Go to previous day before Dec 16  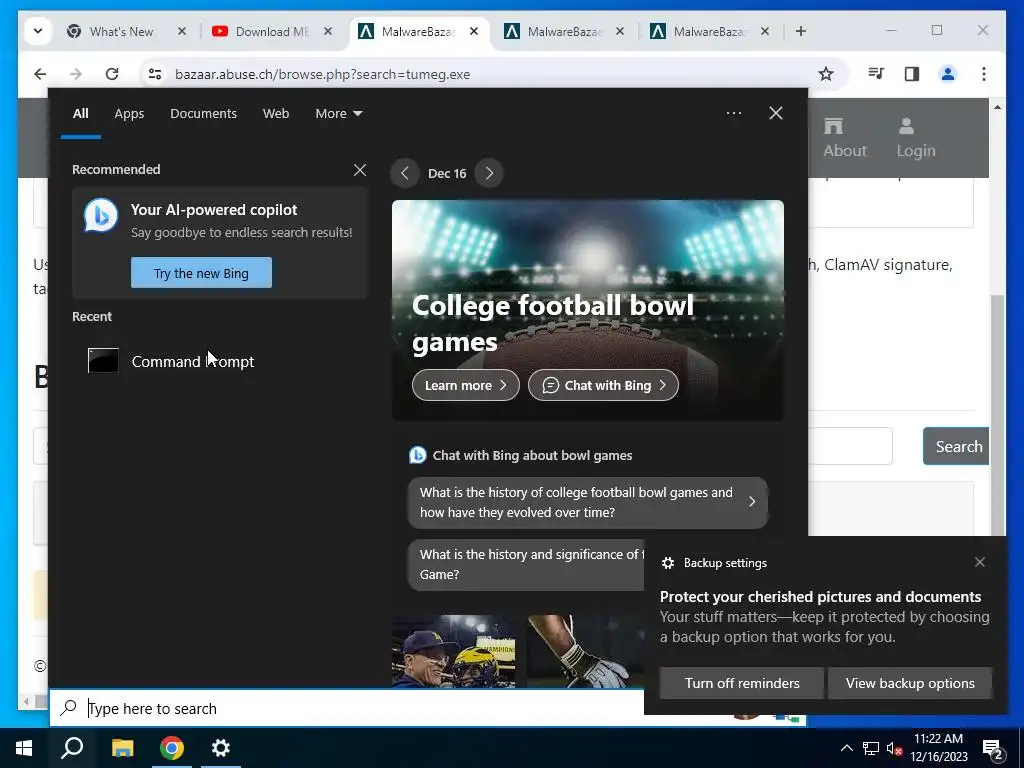tap(405, 174)
